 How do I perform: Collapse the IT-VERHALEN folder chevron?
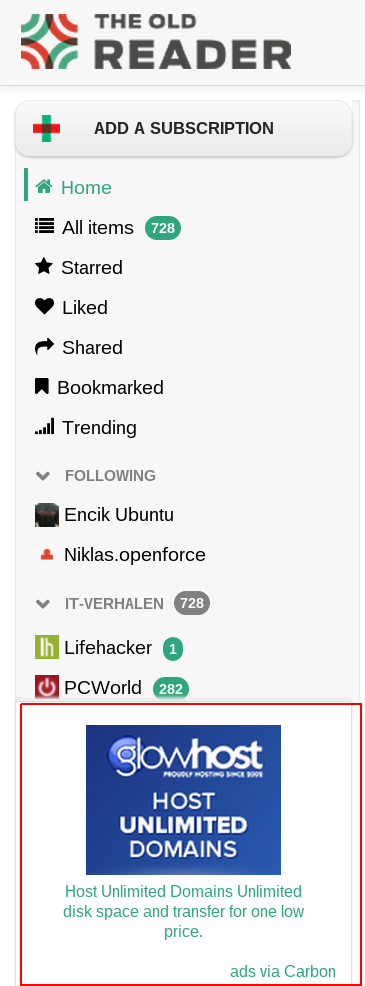click(43, 604)
